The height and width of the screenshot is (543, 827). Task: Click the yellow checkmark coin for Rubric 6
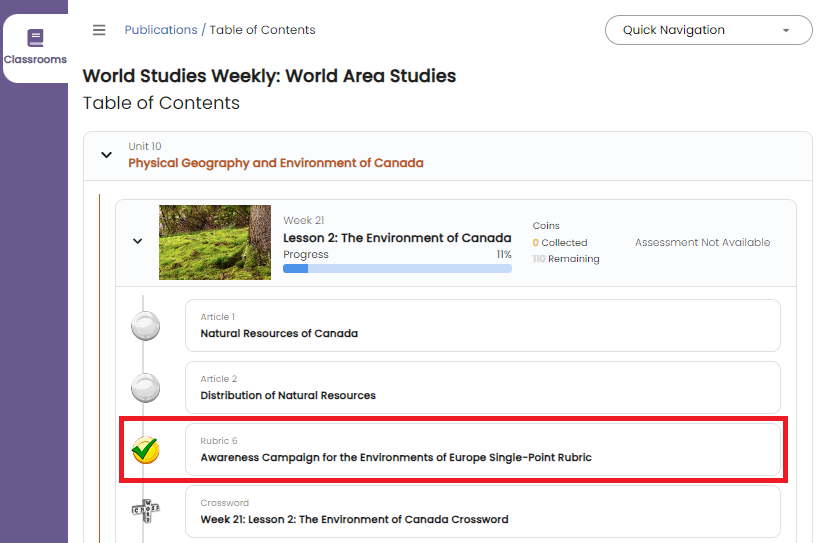click(146, 450)
